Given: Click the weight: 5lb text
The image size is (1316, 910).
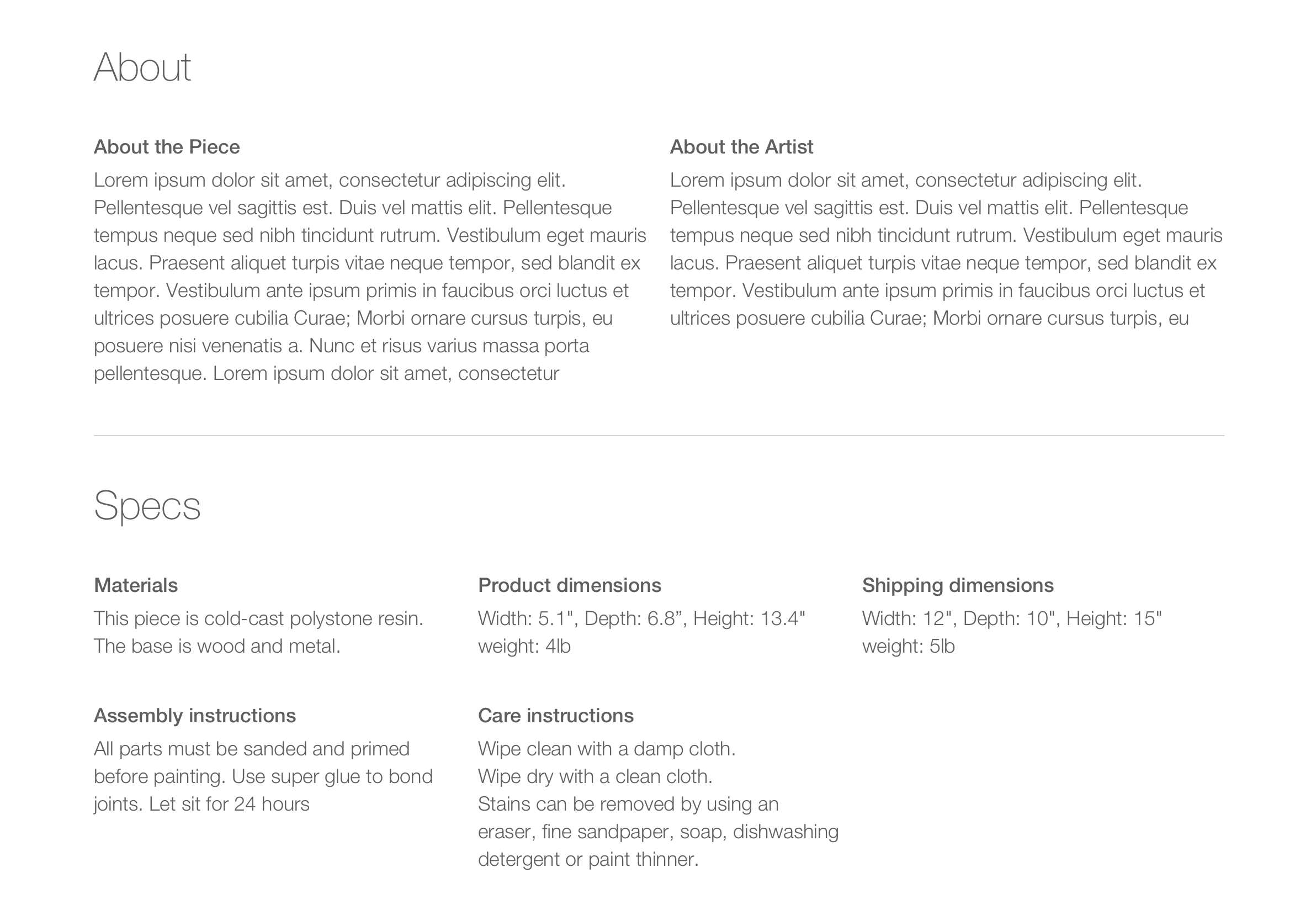Looking at the screenshot, I should pos(908,646).
